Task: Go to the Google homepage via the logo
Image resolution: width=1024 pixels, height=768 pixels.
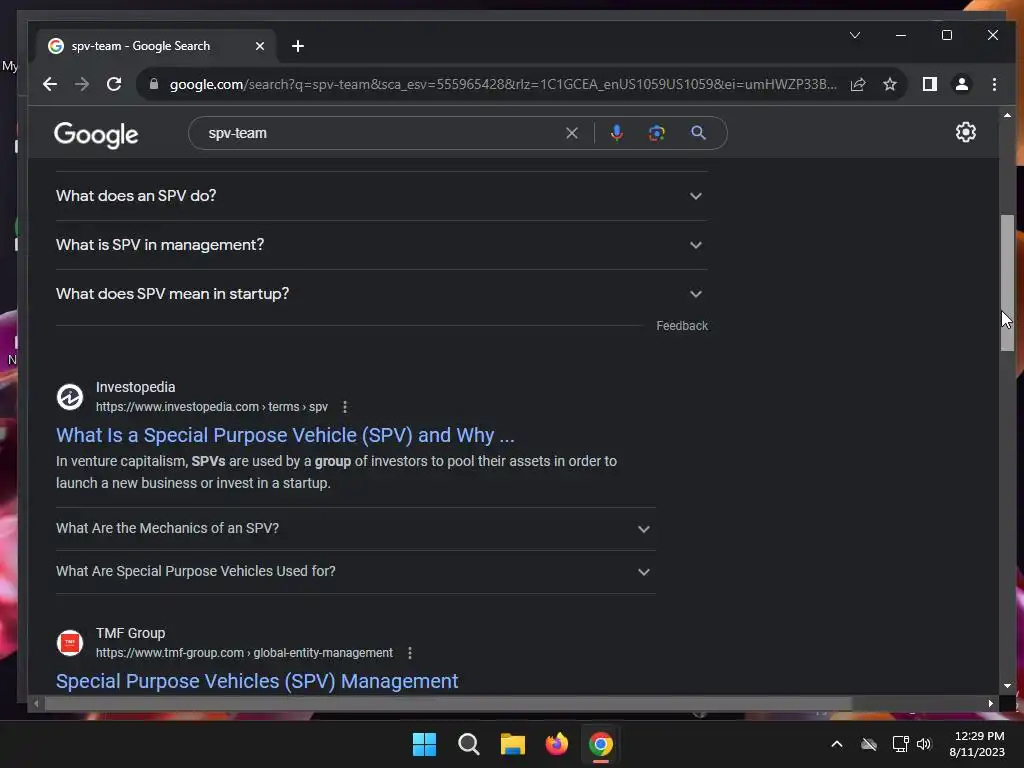Action: tap(96, 135)
